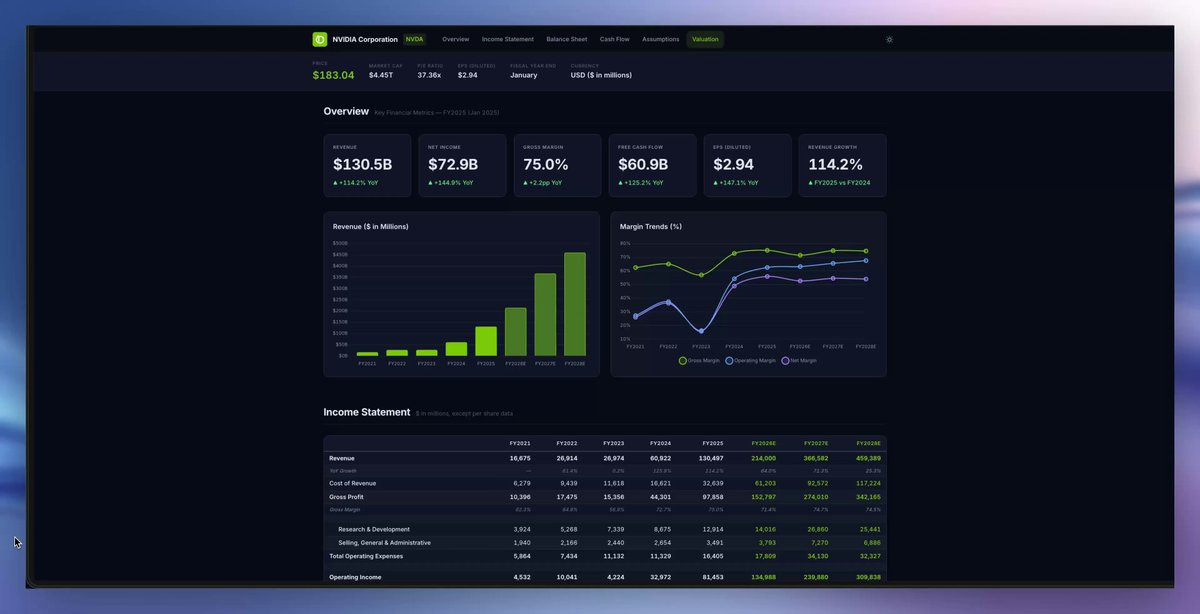Click the FY2027E revenue bar
The height and width of the screenshot is (614, 1200).
(545, 315)
